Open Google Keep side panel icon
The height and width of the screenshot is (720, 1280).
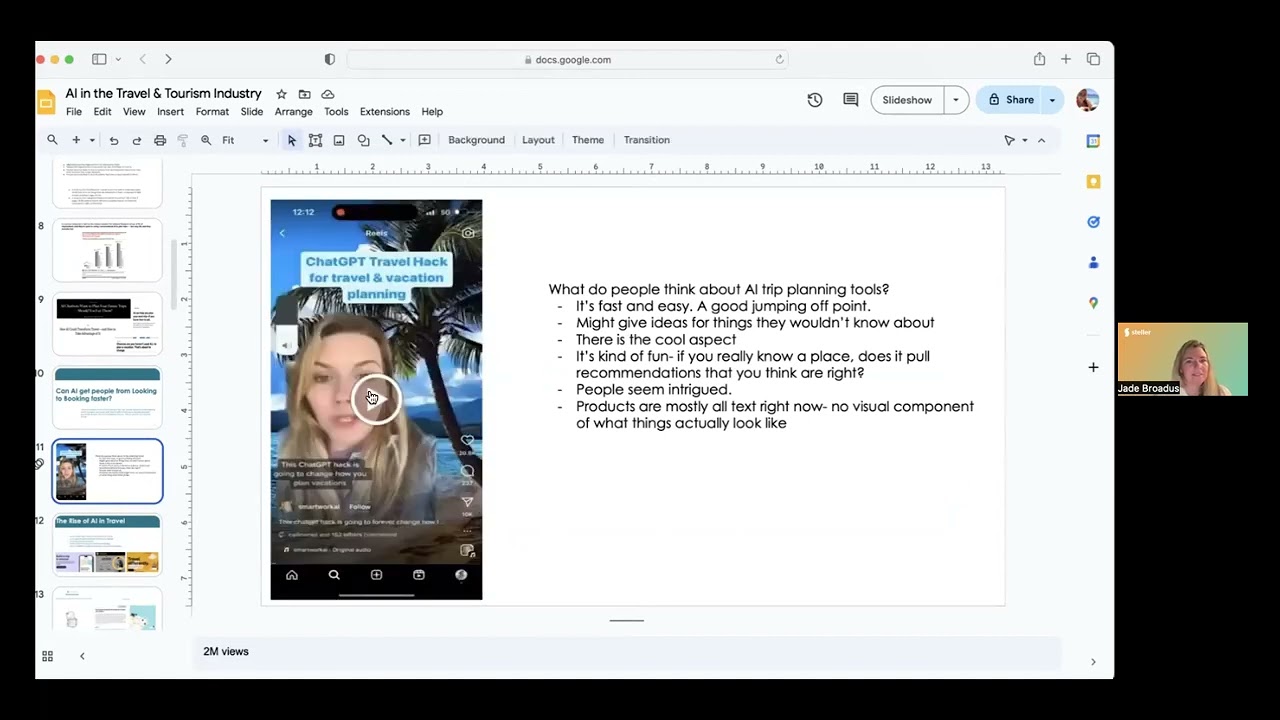click(x=1093, y=182)
